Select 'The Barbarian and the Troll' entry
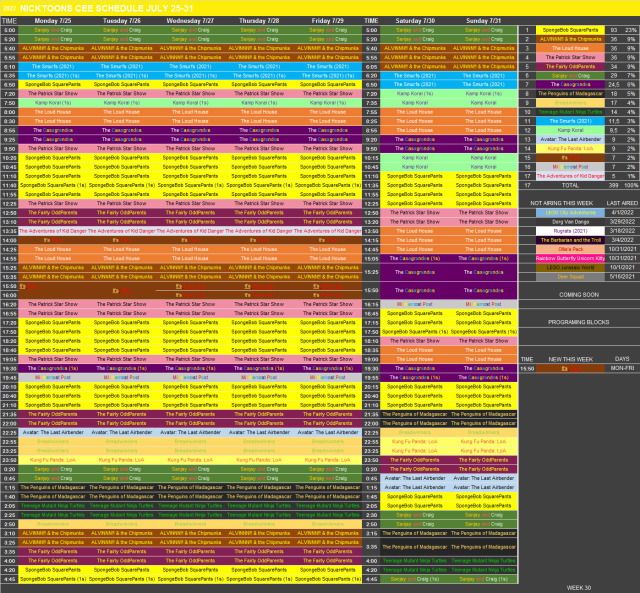The image size is (640, 593). tap(570, 240)
